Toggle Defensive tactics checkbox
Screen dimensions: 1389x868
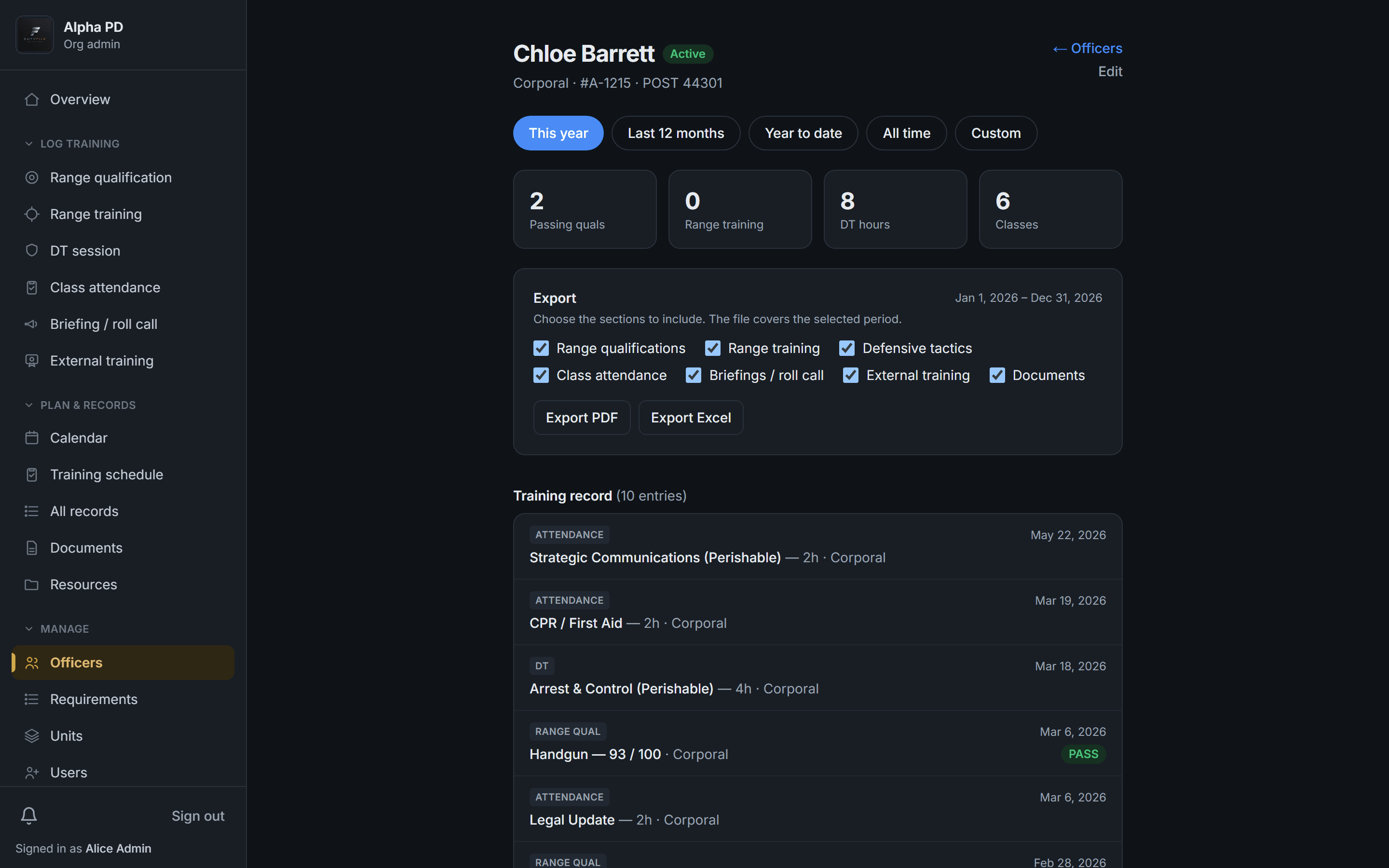point(846,349)
